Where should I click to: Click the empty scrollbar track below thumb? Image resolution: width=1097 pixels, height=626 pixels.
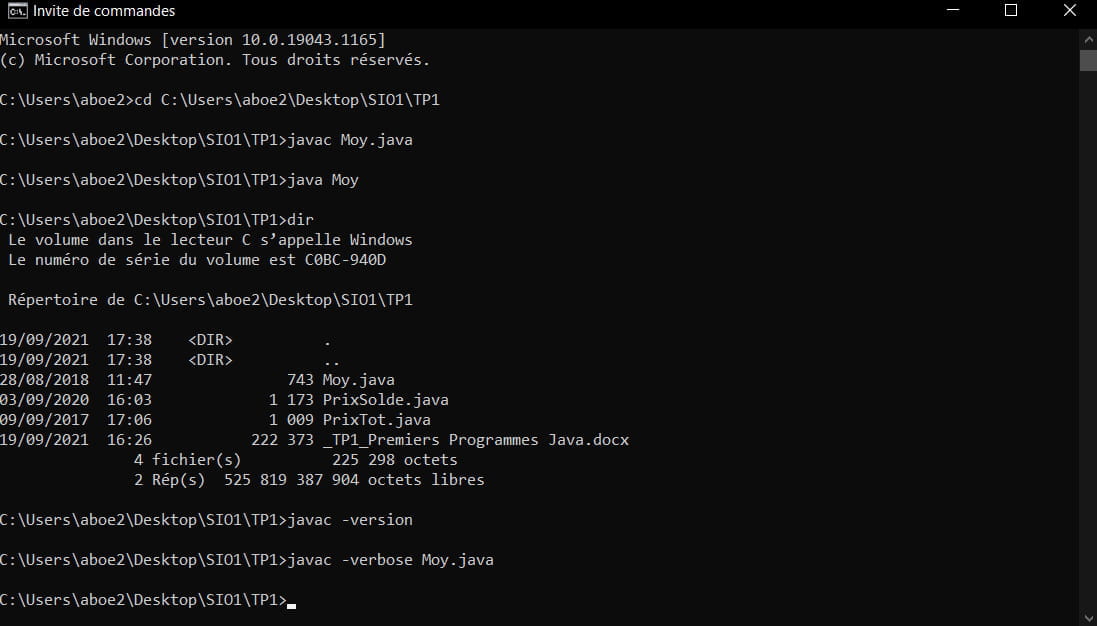1088,340
